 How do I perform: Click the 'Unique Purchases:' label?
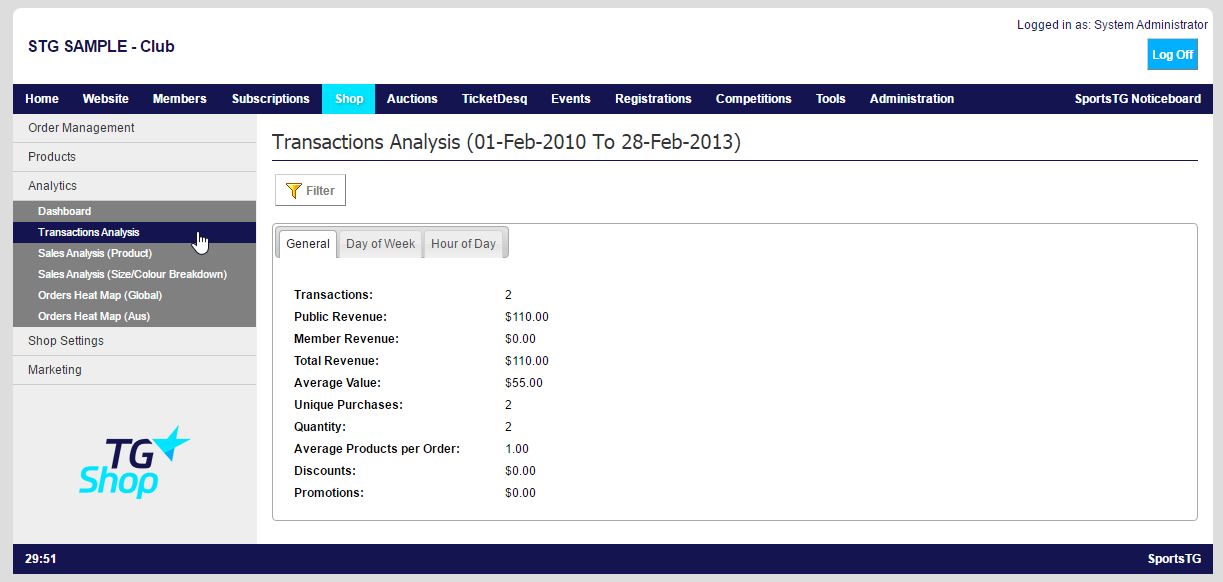348,405
